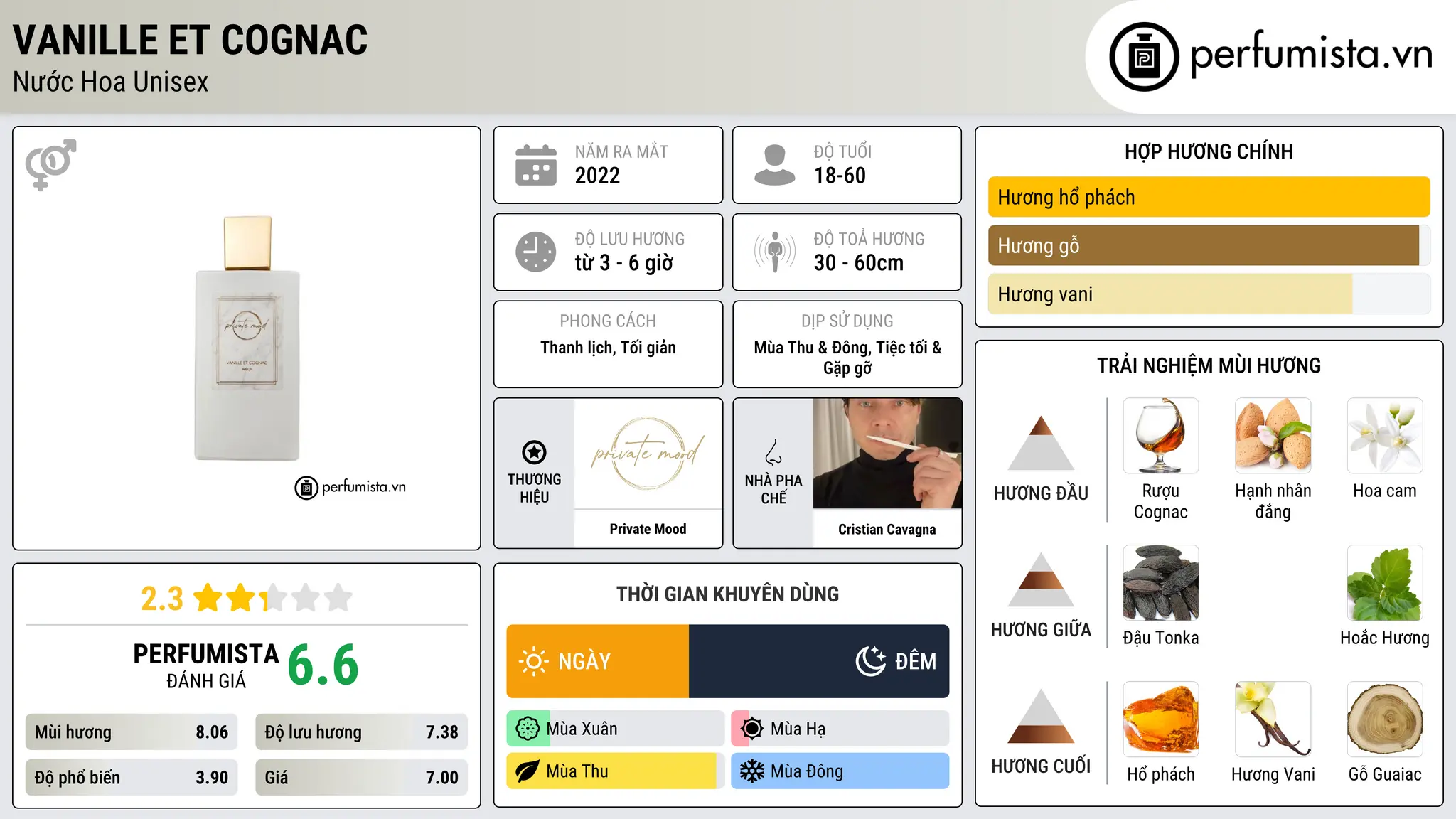Open the Gỗ Guaiac note image
1456x819 pixels.
[x=1385, y=719]
